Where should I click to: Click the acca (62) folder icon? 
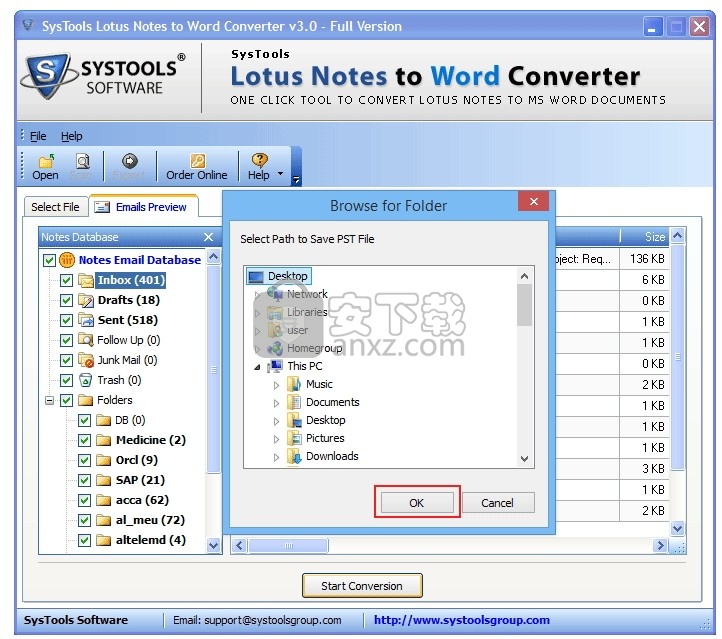tap(104, 500)
